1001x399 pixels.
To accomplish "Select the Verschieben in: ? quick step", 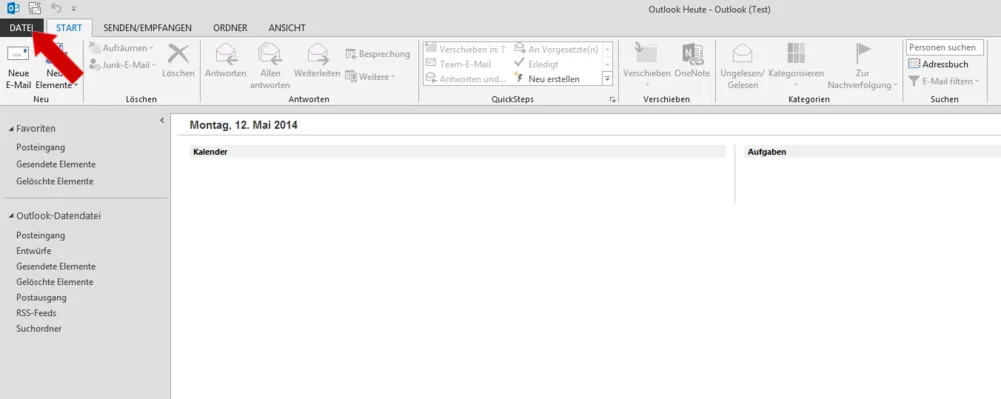I will click(465, 49).
